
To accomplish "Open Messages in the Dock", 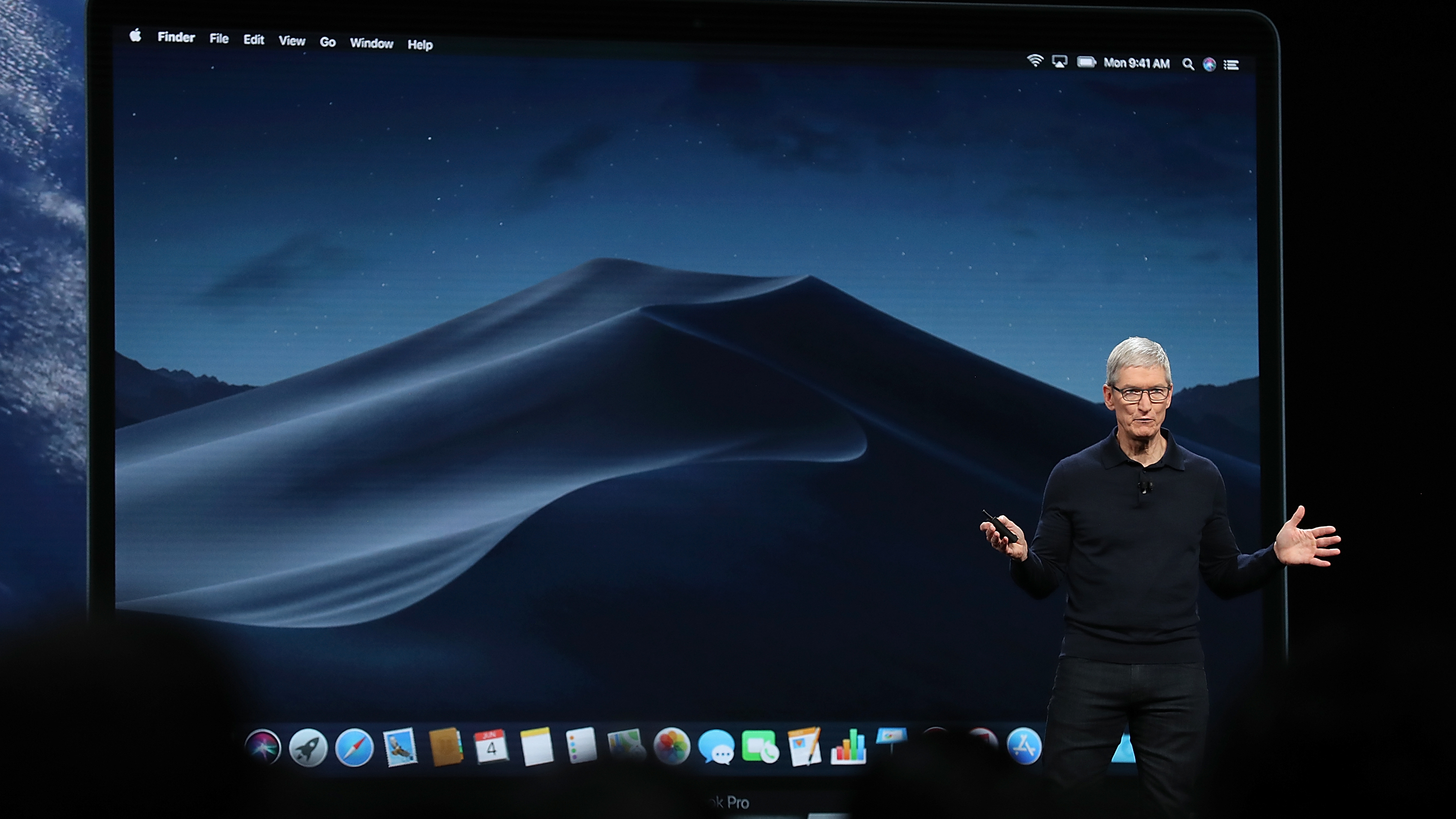I will 716,747.
